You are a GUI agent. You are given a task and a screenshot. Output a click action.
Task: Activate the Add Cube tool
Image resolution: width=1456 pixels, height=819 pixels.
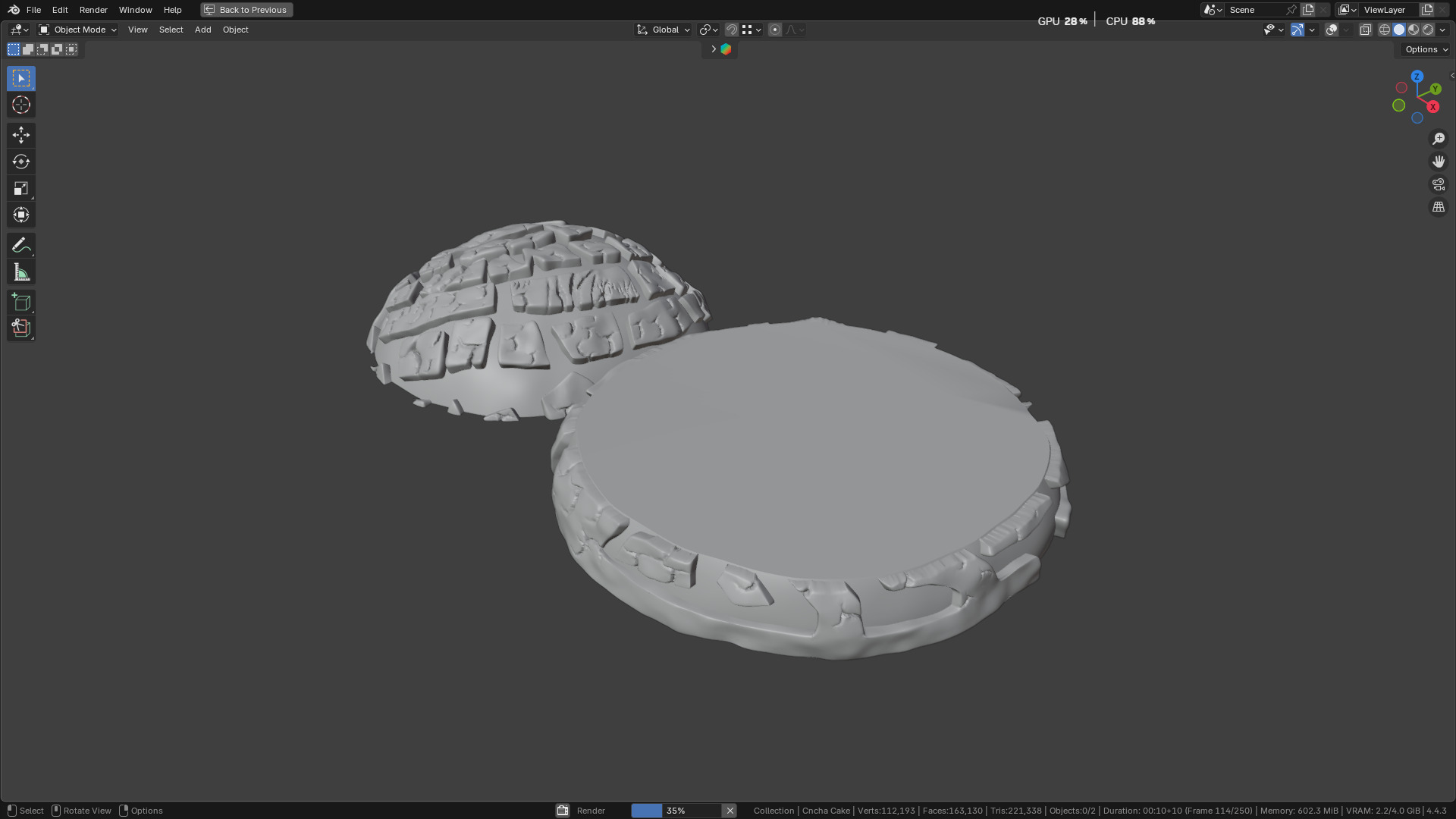pos(21,302)
